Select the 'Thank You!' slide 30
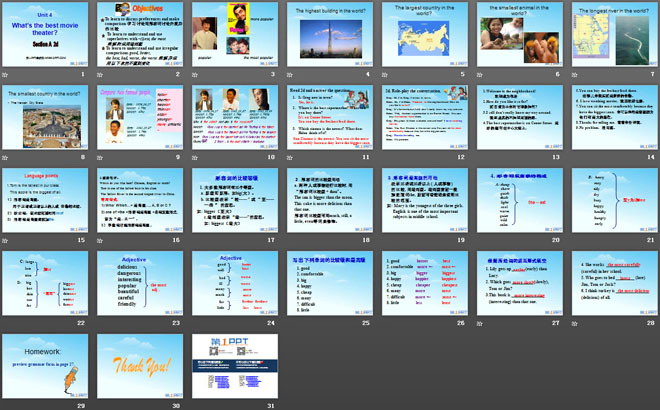660x410 pixels. pyautogui.click(x=140, y=366)
